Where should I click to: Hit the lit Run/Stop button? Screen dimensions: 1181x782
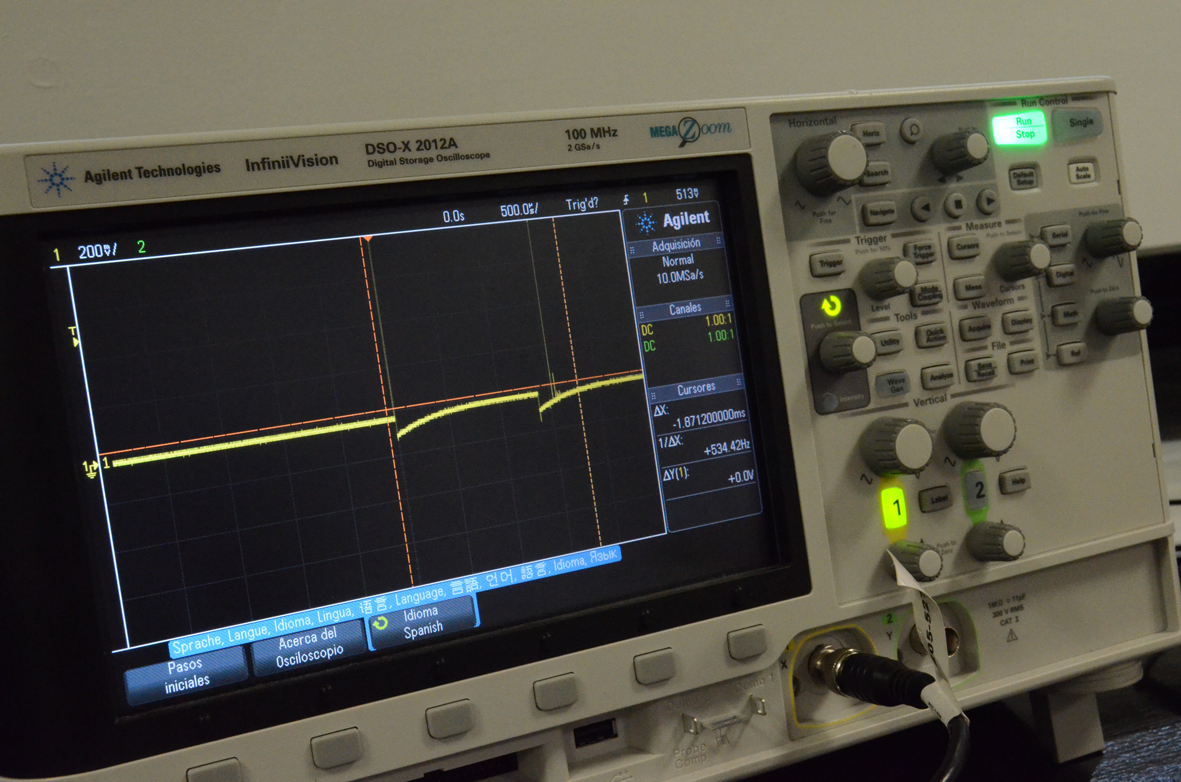(x=1019, y=127)
